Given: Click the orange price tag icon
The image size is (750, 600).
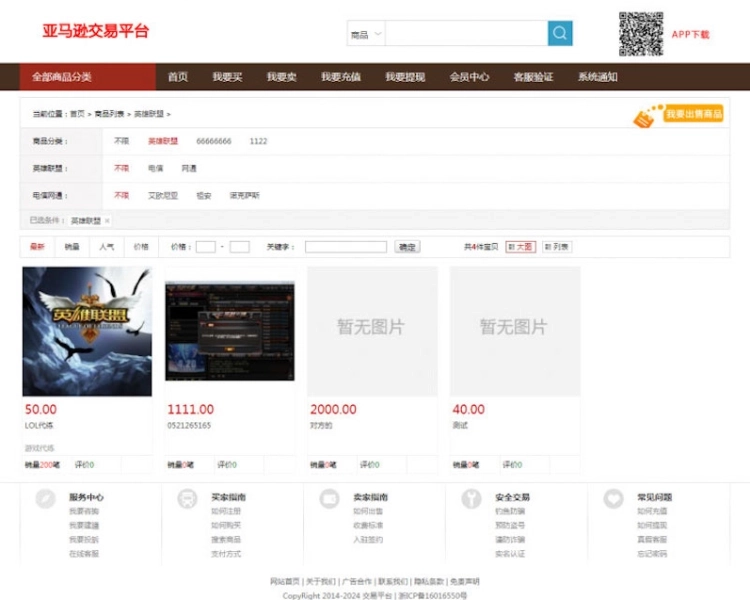Looking at the screenshot, I should coord(643,118).
